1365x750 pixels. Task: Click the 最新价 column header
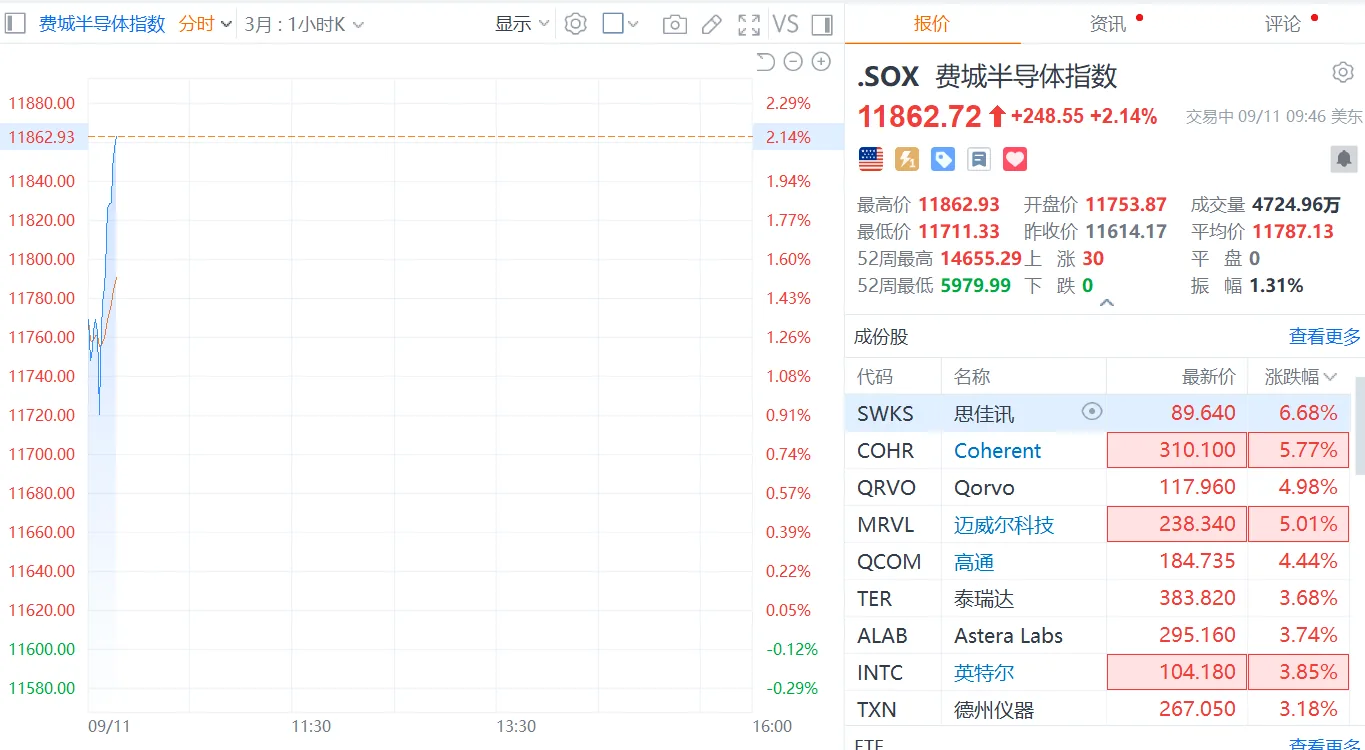tap(1209, 377)
